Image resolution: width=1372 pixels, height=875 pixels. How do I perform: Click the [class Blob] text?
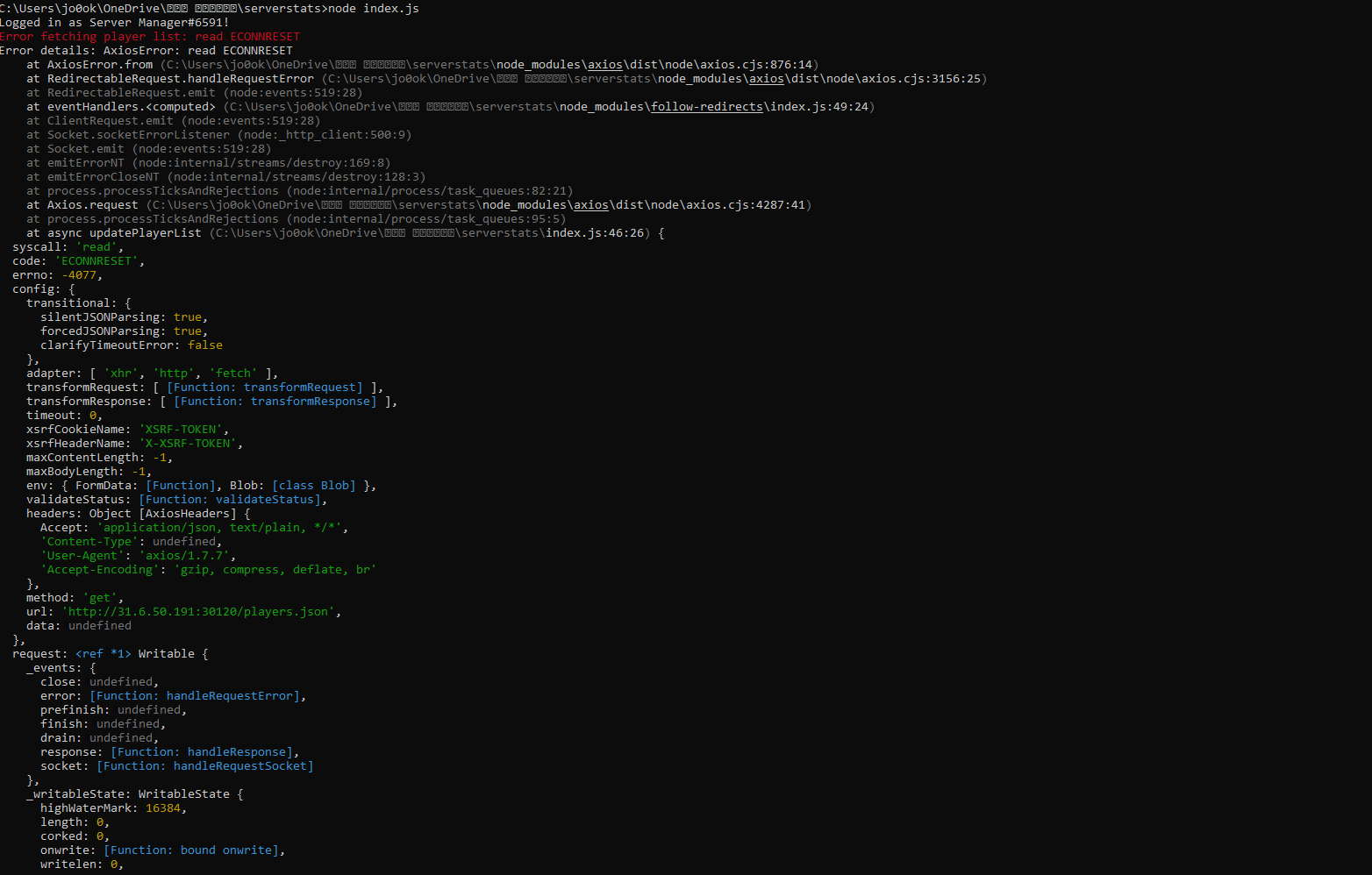pos(313,486)
